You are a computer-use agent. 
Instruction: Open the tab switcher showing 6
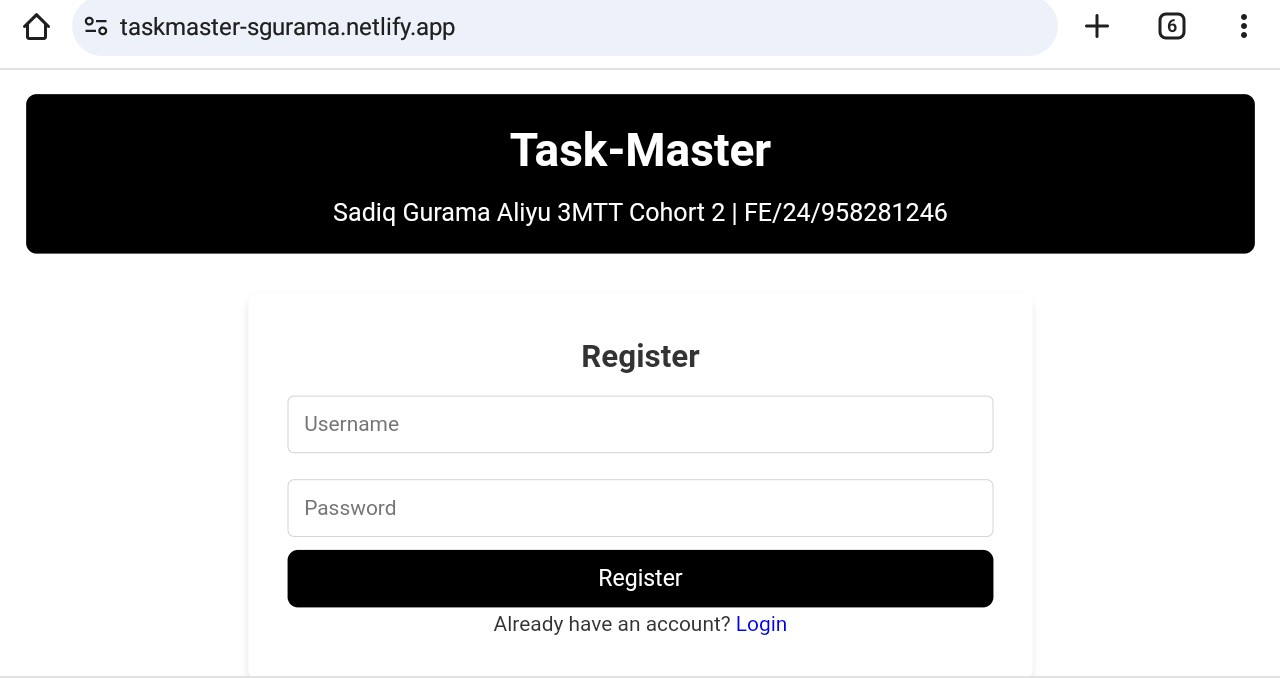pyautogui.click(x=1171, y=27)
